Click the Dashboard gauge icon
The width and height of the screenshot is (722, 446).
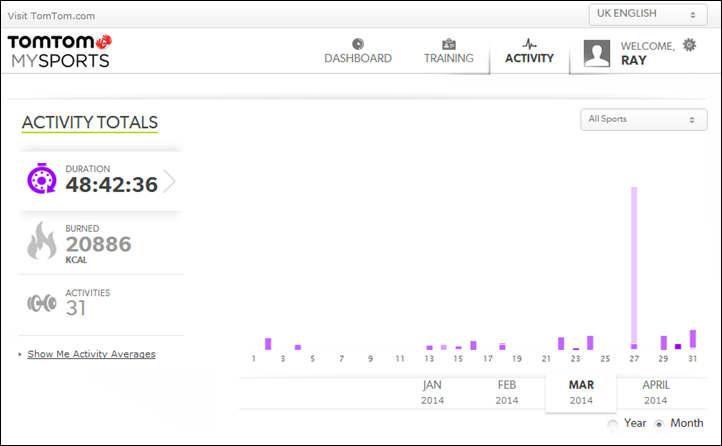[x=358, y=44]
